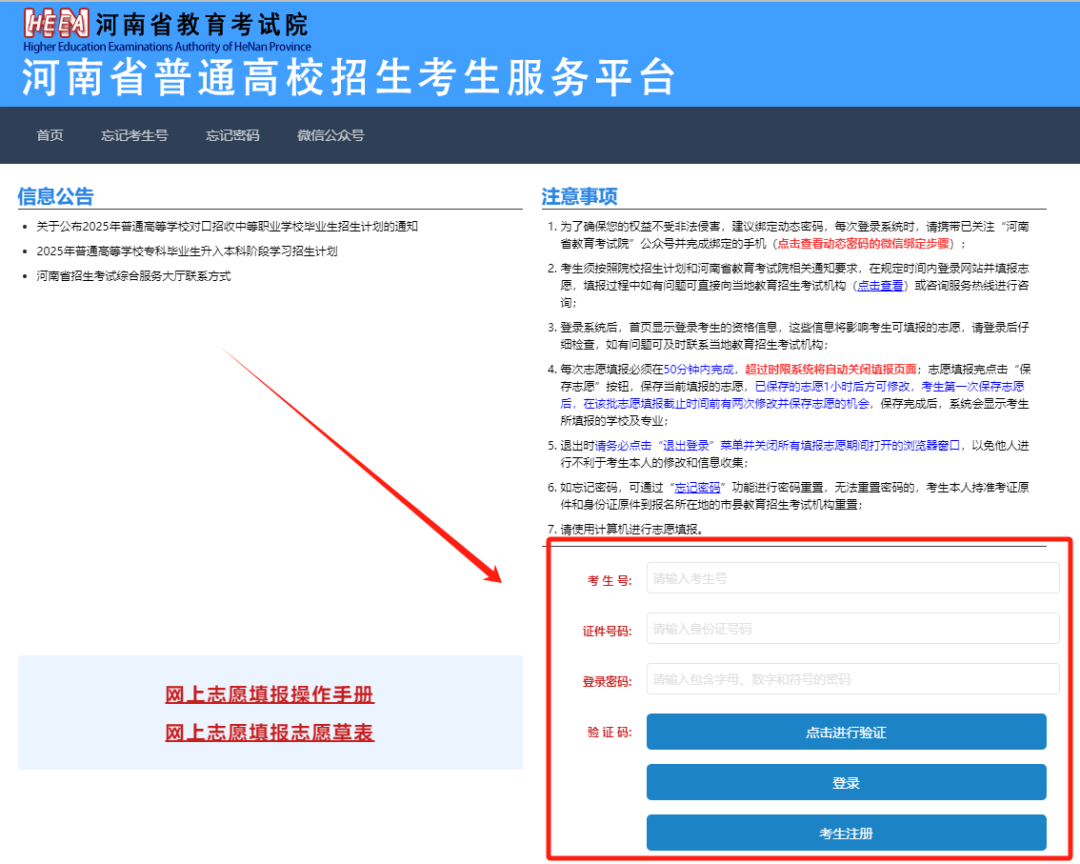Open the 微信公众号 navigation item

pyautogui.click(x=331, y=135)
